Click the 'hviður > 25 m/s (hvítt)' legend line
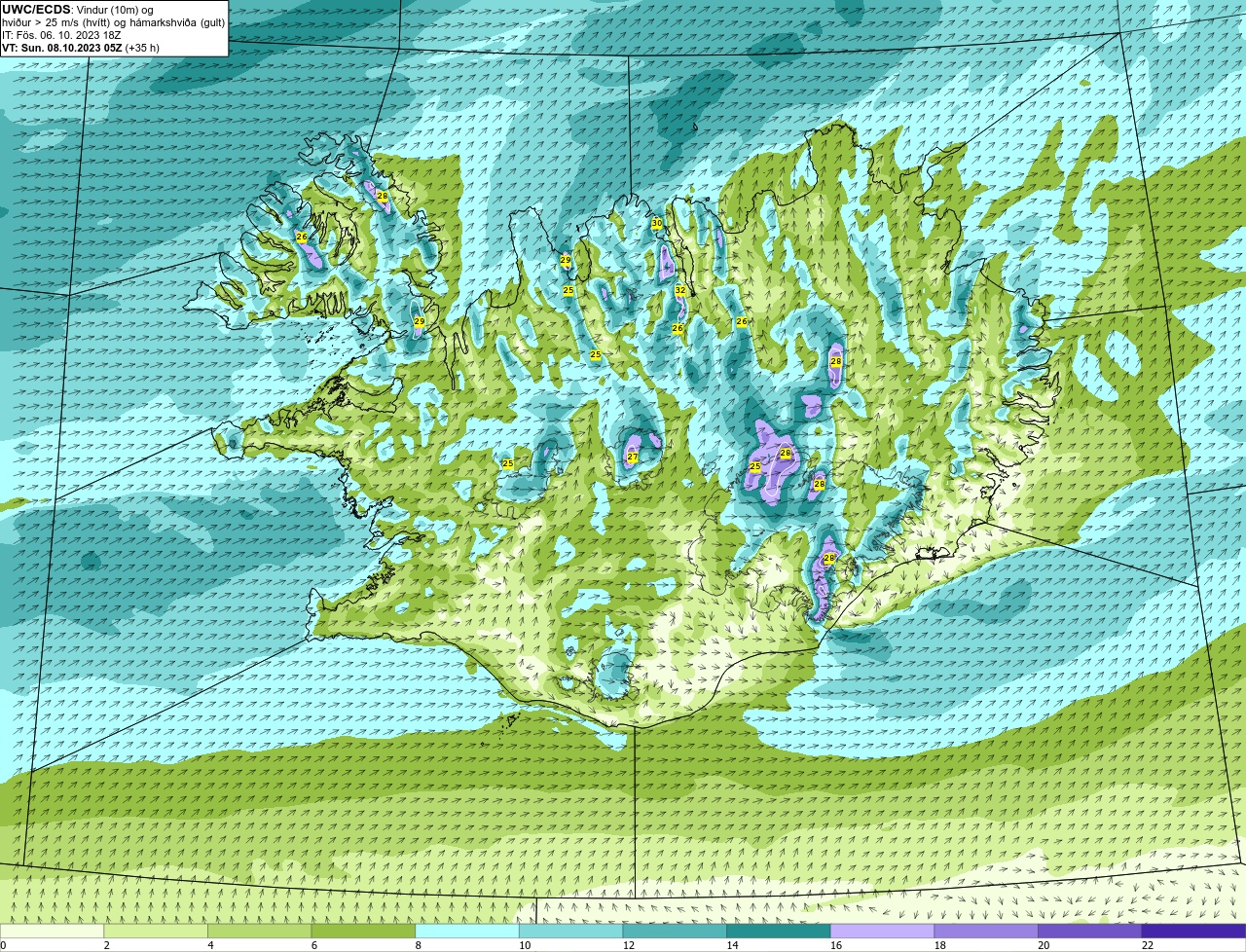Screen dimensions: 1246x952 tap(56, 22)
